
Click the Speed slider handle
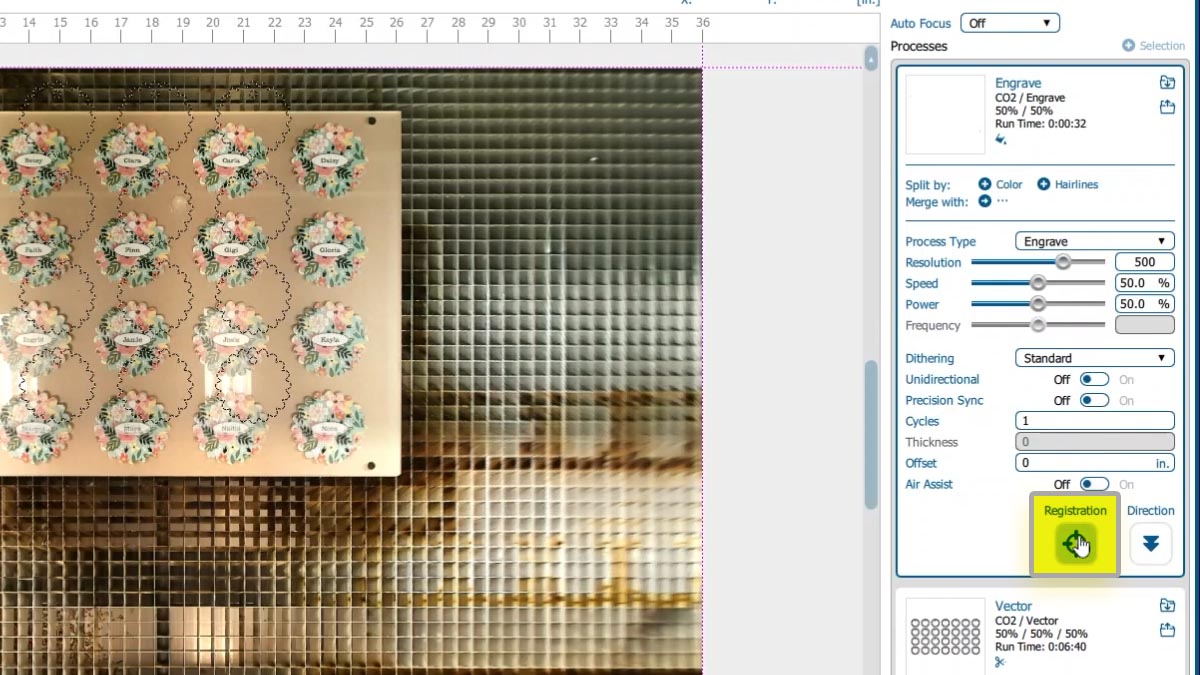(x=1038, y=283)
